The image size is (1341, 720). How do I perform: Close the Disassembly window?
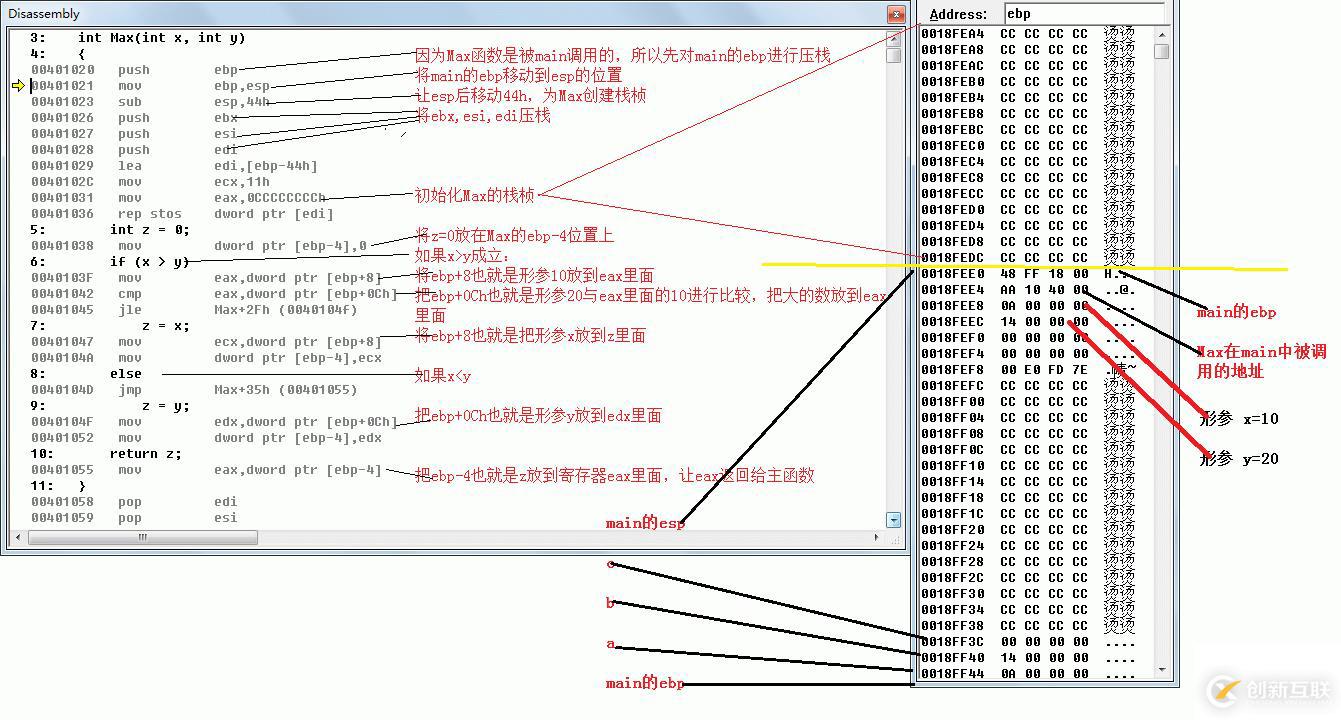pos(896,14)
